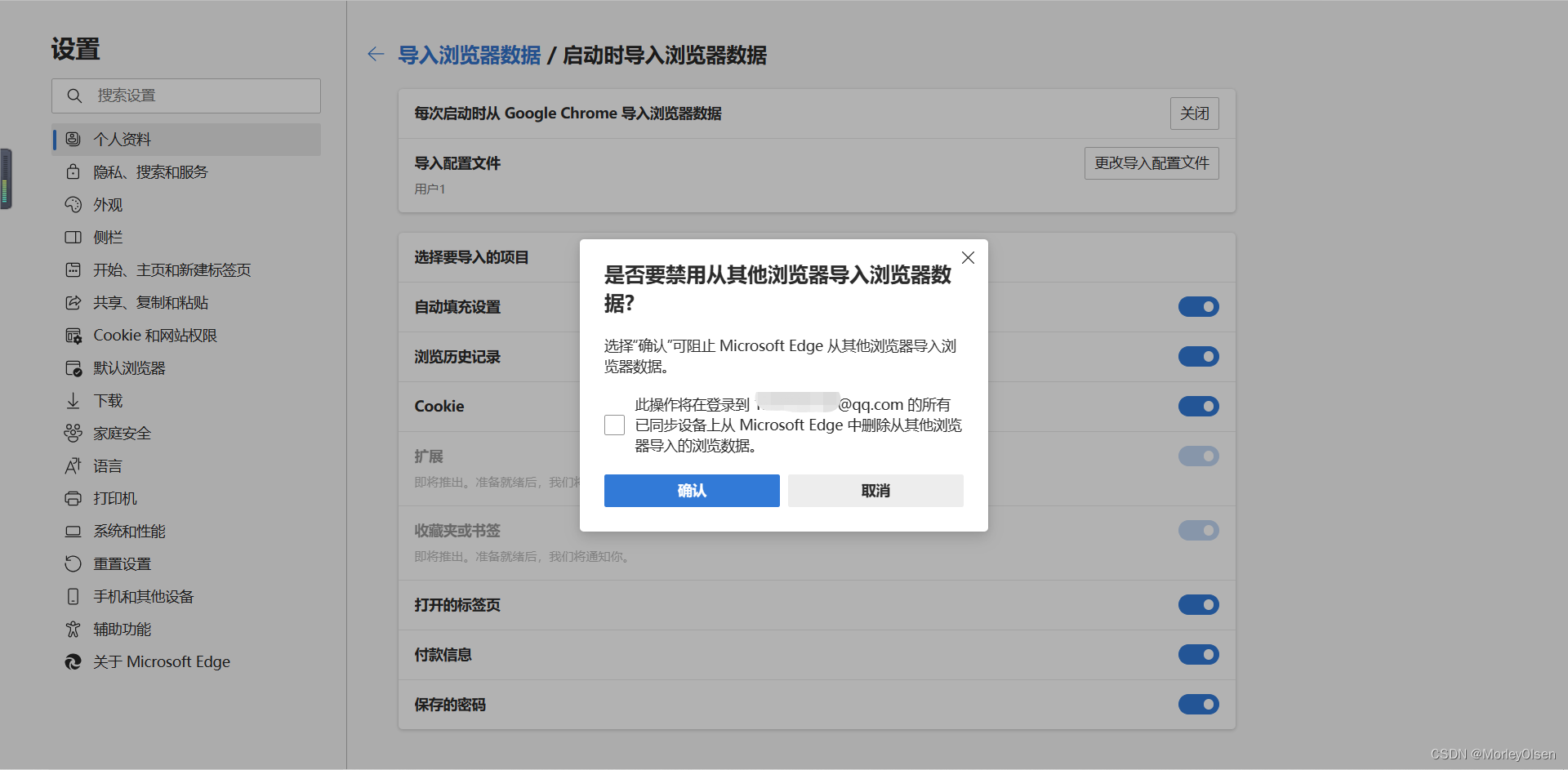
Task: Click the 侧栏 sidebar icon
Action: [73, 237]
